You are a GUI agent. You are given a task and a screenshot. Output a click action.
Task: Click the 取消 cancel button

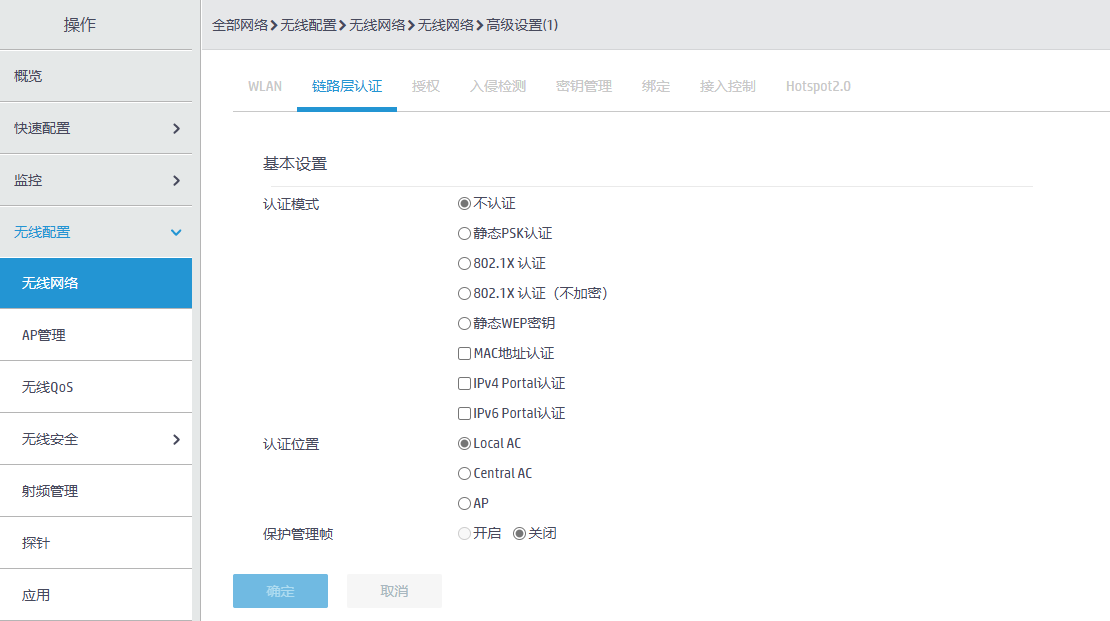(x=394, y=591)
